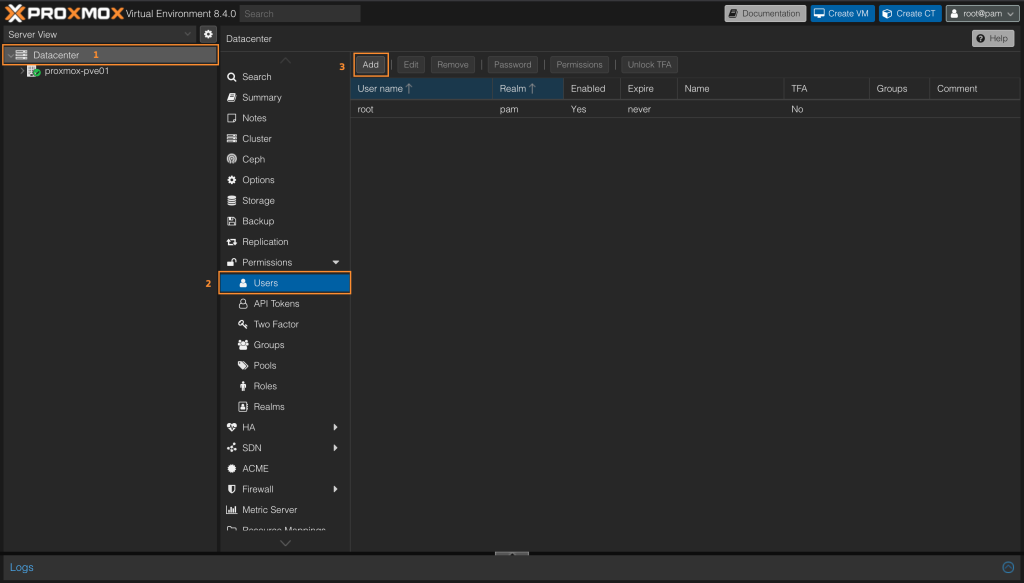Expand the proxmox-pve01 node tree
The height and width of the screenshot is (583, 1024).
coord(22,71)
